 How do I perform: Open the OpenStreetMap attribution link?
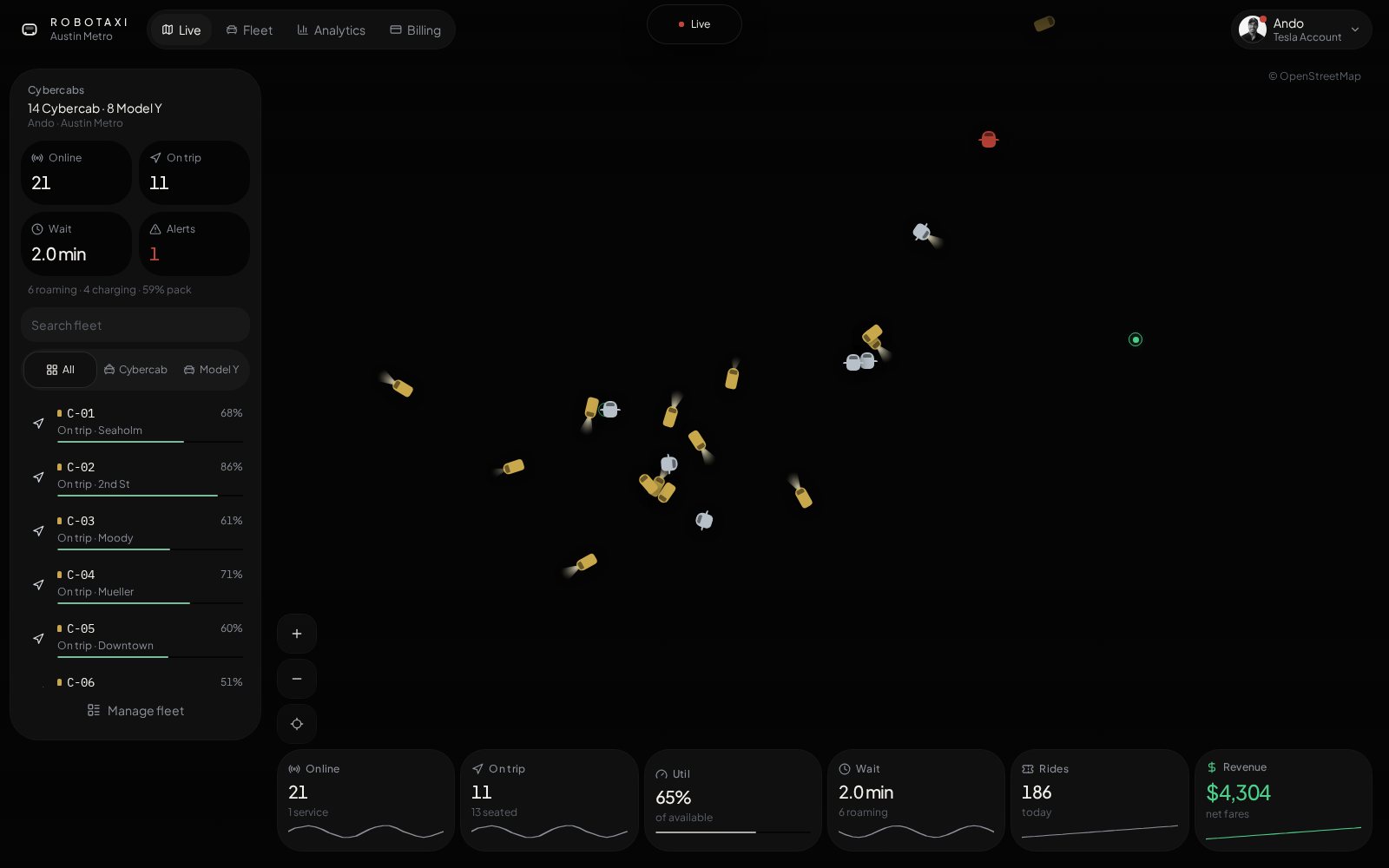tap(1314, 76)
